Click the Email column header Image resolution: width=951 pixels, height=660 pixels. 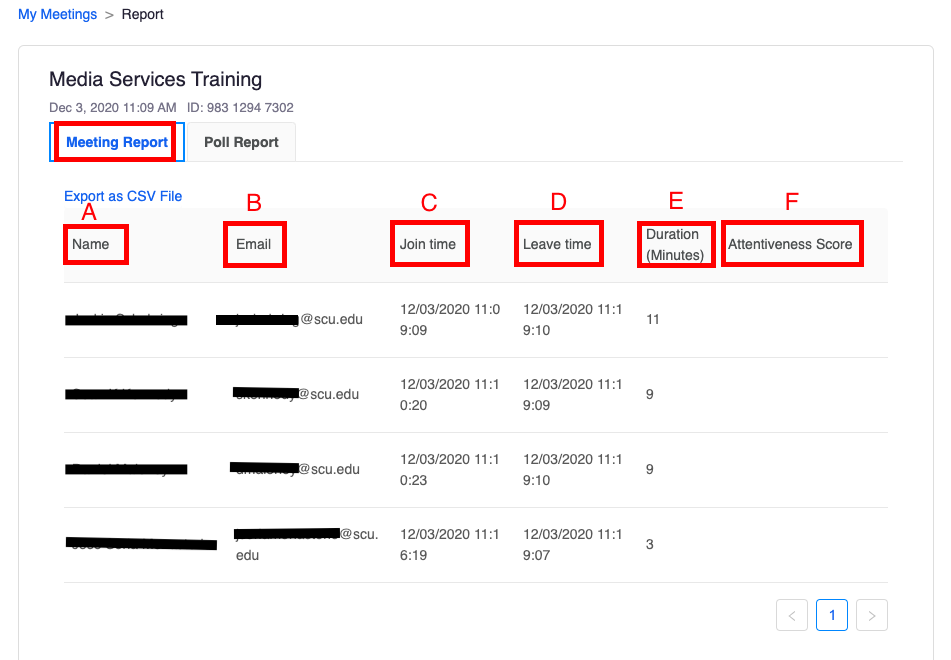[254, 244]
